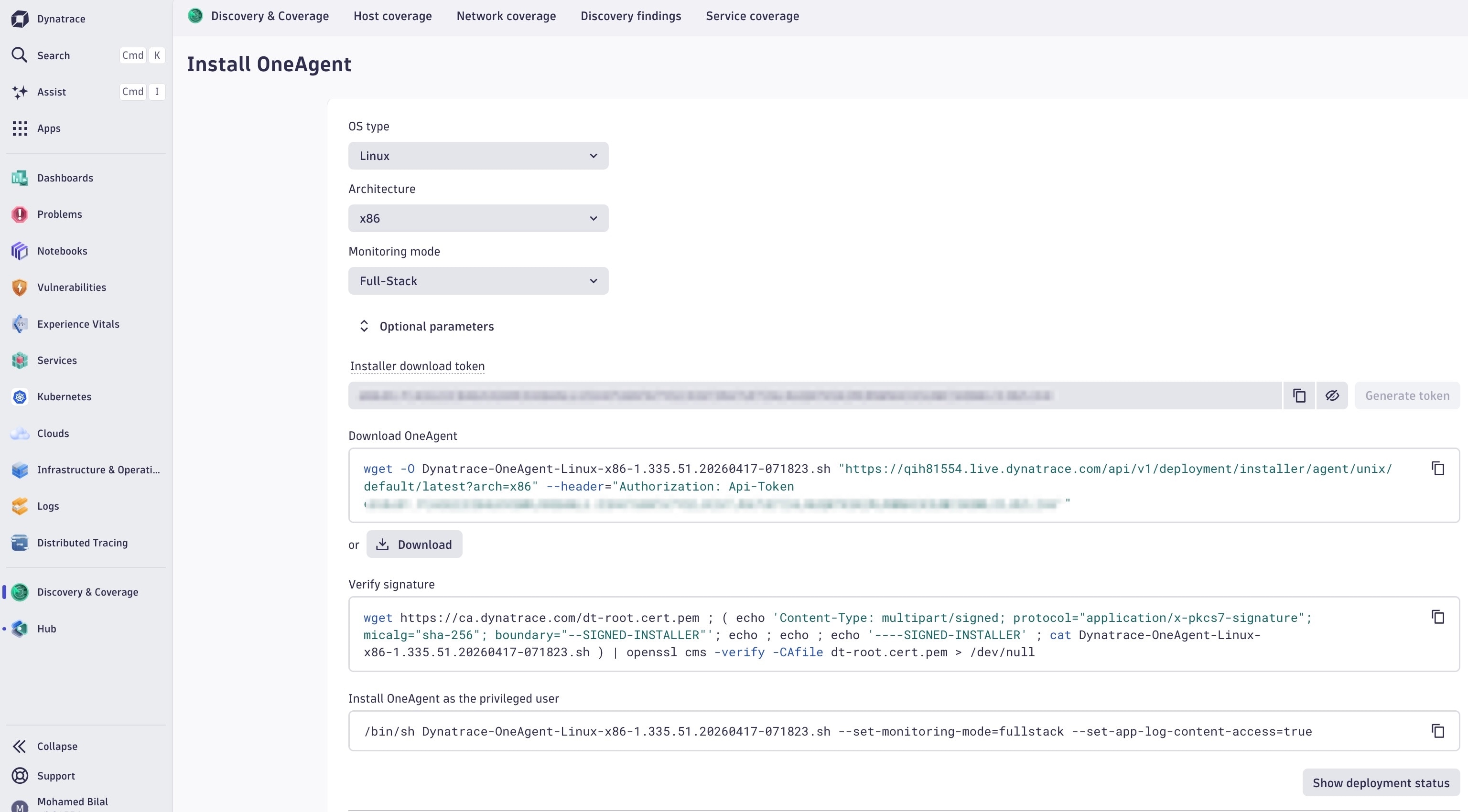Copy the privileged user install command

click(x=1437, y=731)
